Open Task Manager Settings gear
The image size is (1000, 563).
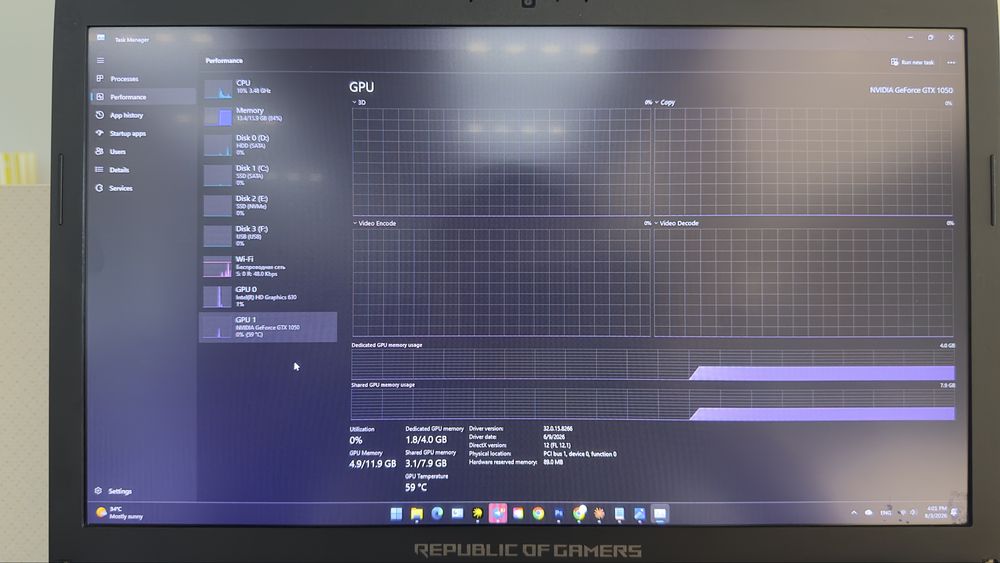tap(98, 491)
